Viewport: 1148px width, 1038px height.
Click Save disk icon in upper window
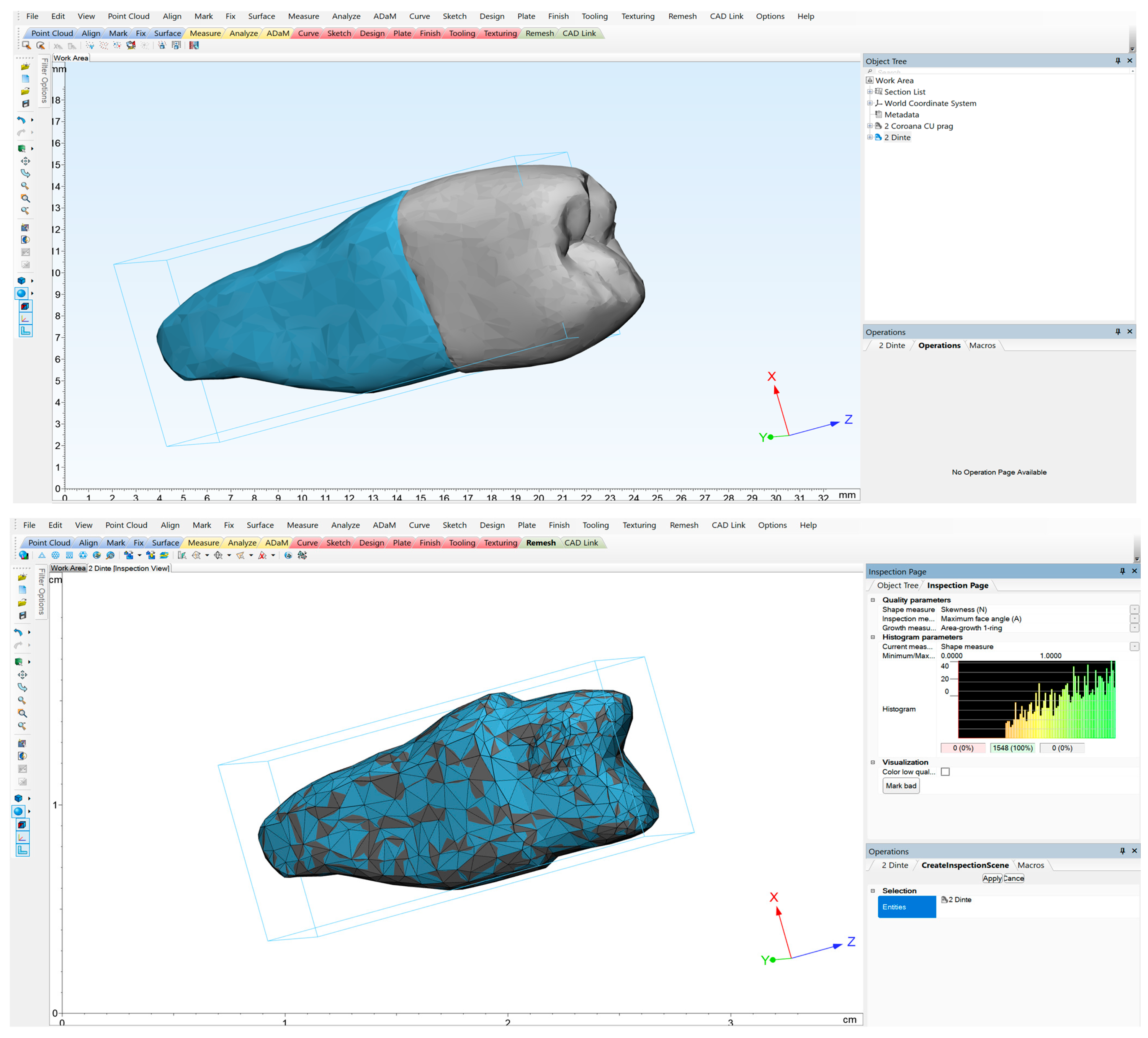[x=25, y=104]
